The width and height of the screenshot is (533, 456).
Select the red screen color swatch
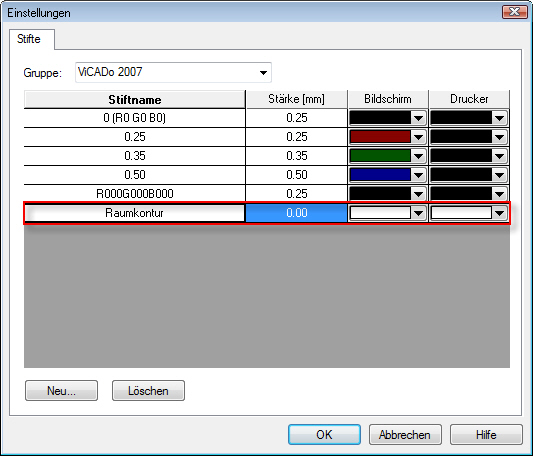[x=380, y=137]
